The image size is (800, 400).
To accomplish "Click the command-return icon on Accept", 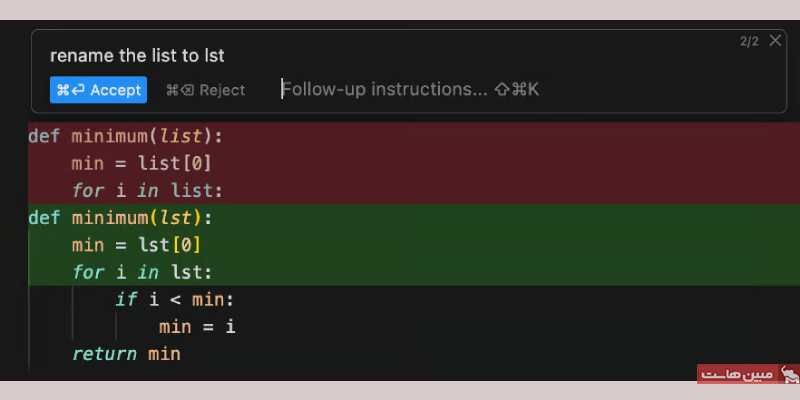I will click(70, 90).
